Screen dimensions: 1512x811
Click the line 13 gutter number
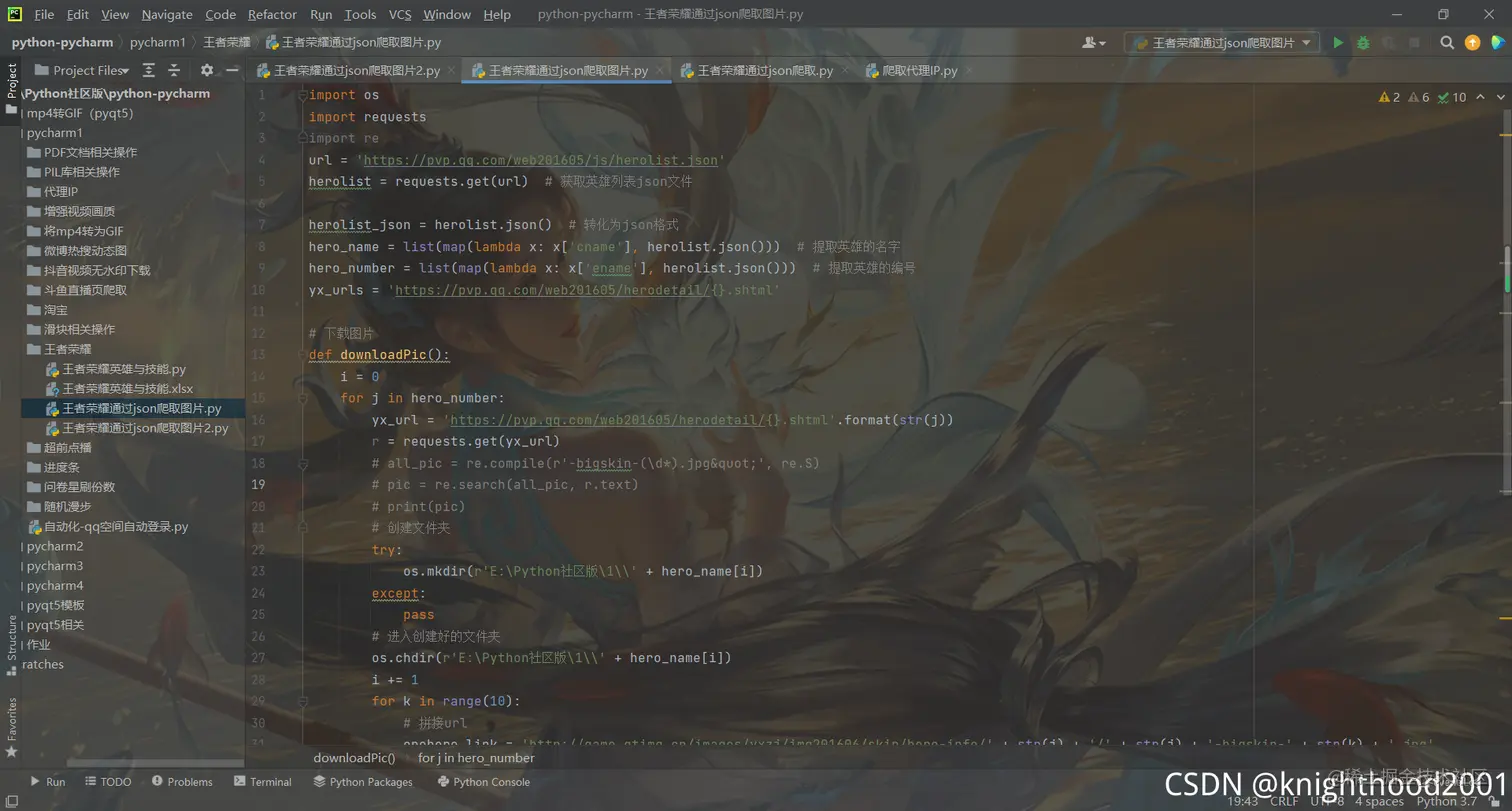(x=259, y=355)
